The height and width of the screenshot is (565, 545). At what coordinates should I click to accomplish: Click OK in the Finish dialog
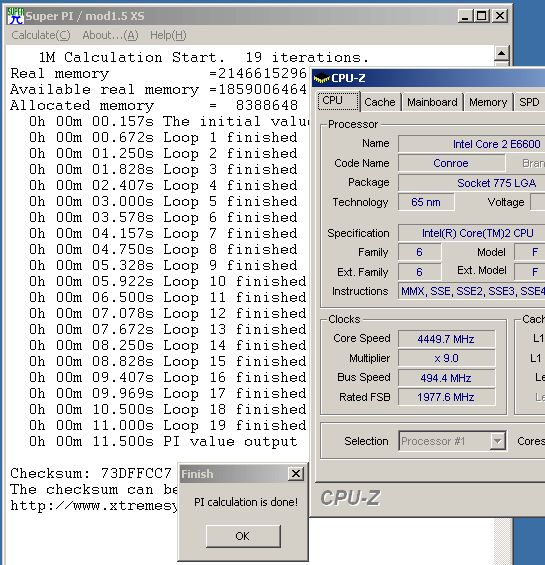[x=243, y=536]
